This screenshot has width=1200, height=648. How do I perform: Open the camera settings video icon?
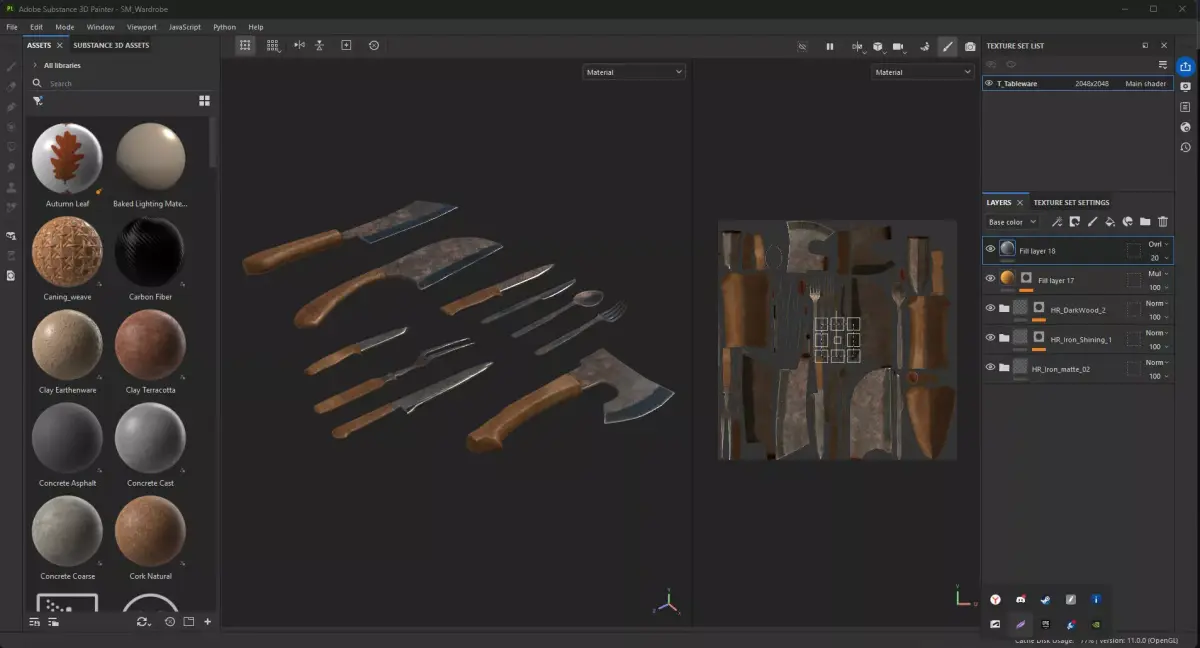pos(898,46)
